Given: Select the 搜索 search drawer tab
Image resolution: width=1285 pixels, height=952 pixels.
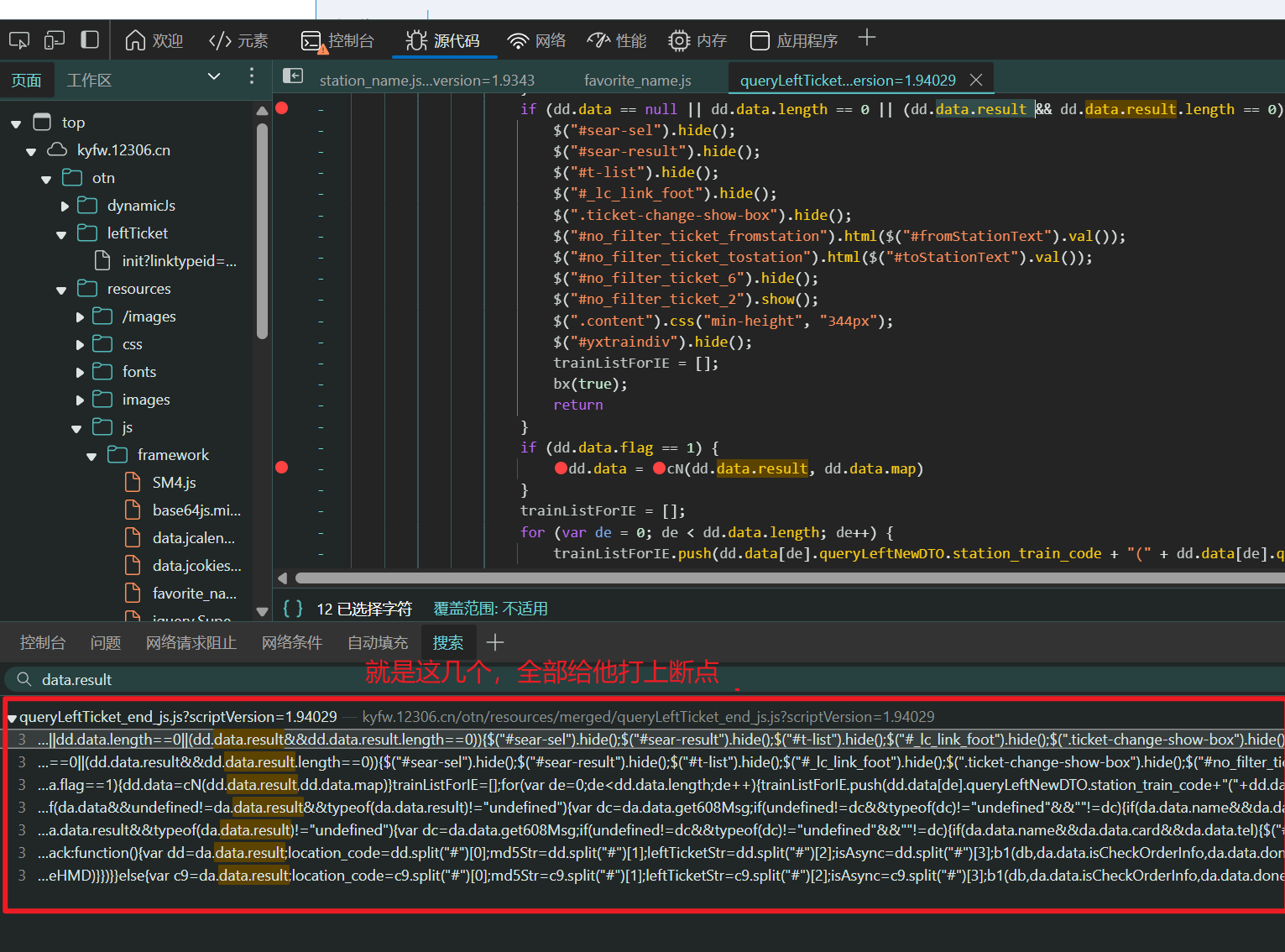Looking at the screenshot, I should 448,642.
